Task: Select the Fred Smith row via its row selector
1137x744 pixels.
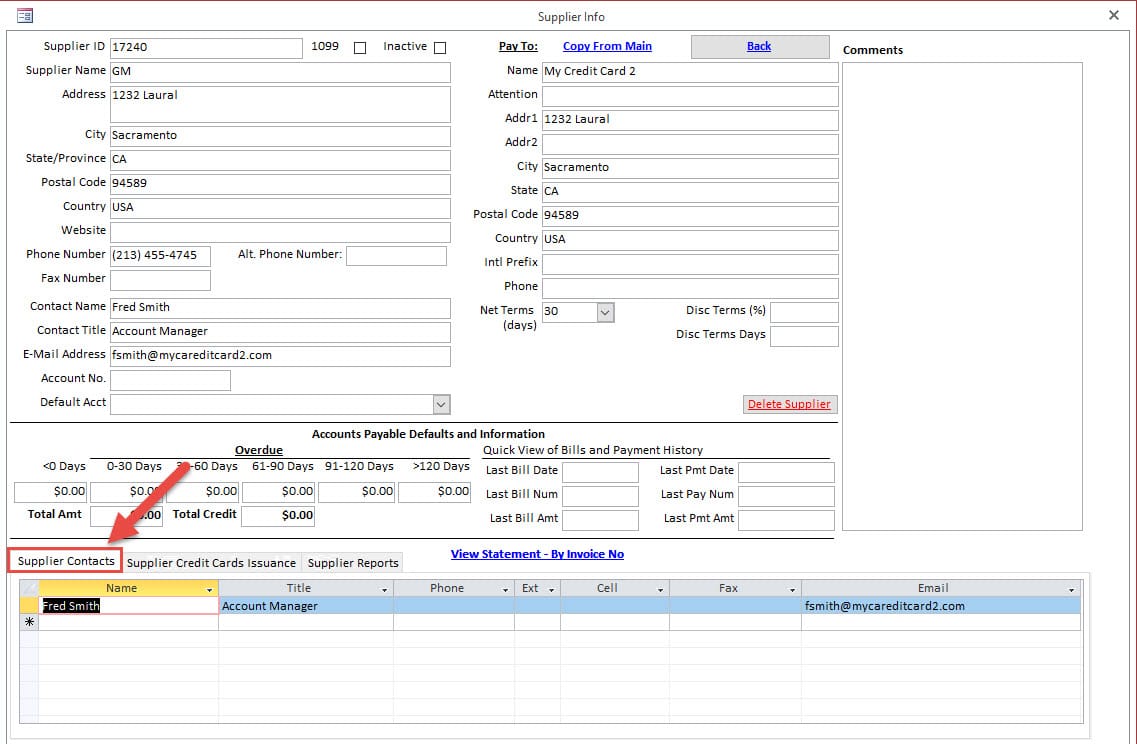Action: [x=29, y=606]
